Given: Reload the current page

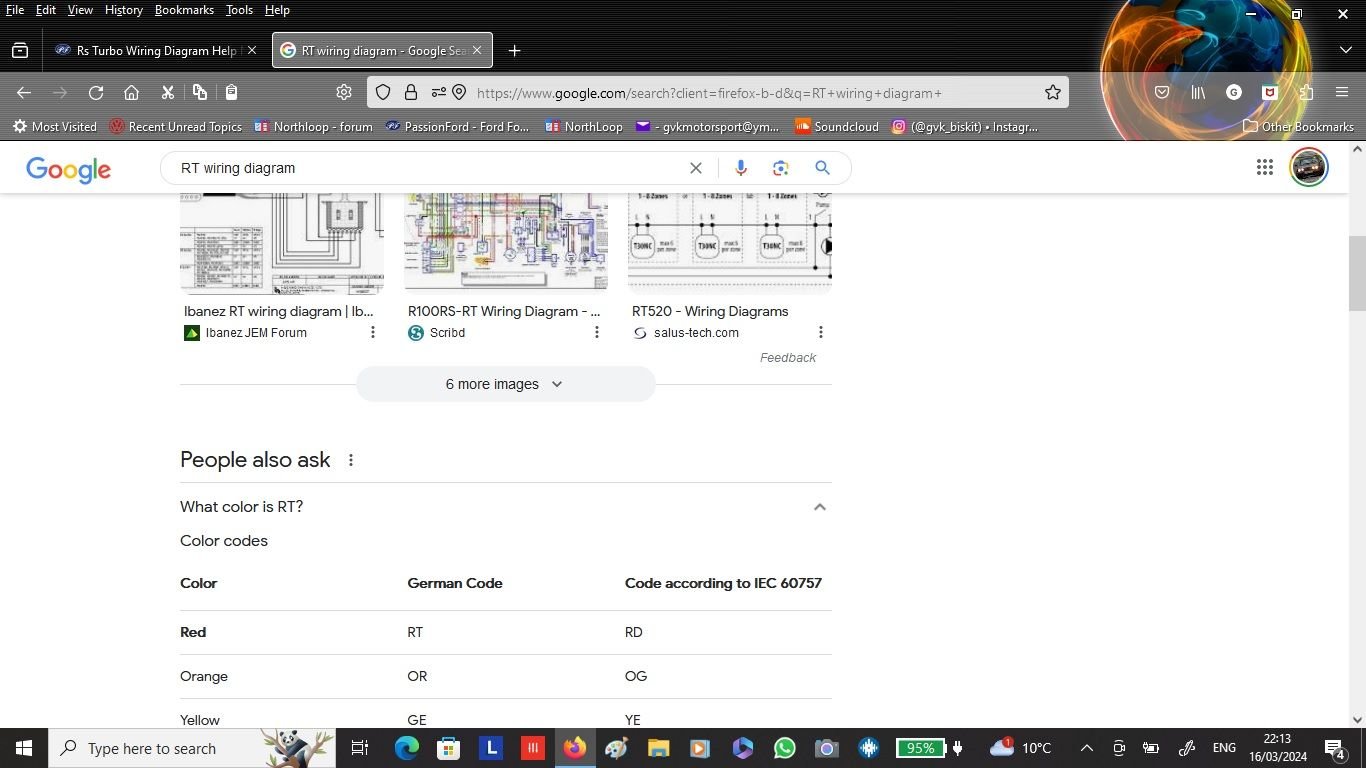Looking at the screenshot, I should (x=96, y=93).
